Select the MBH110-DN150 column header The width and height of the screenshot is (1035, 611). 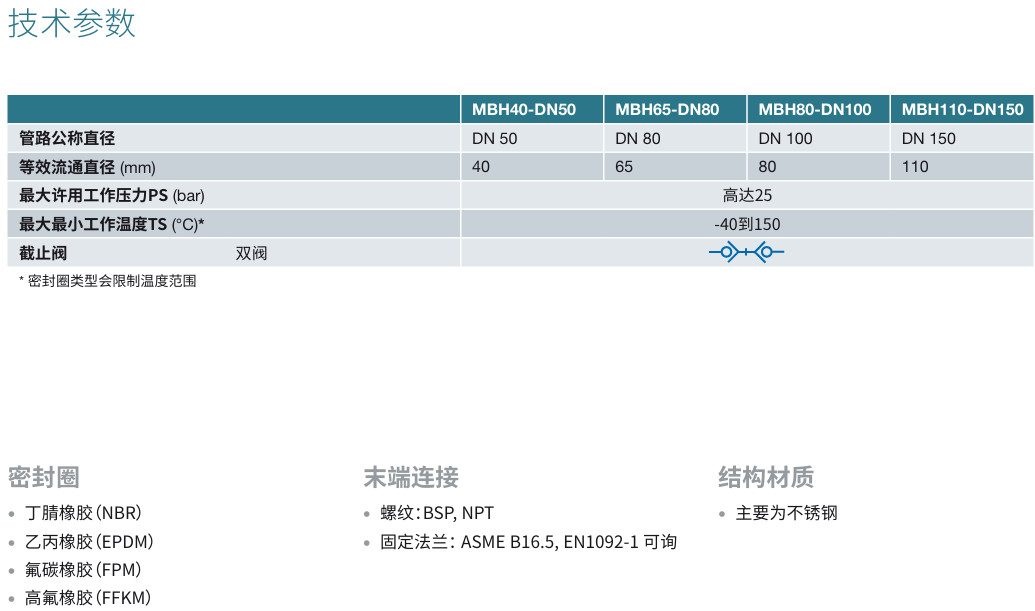coord(962,110)
